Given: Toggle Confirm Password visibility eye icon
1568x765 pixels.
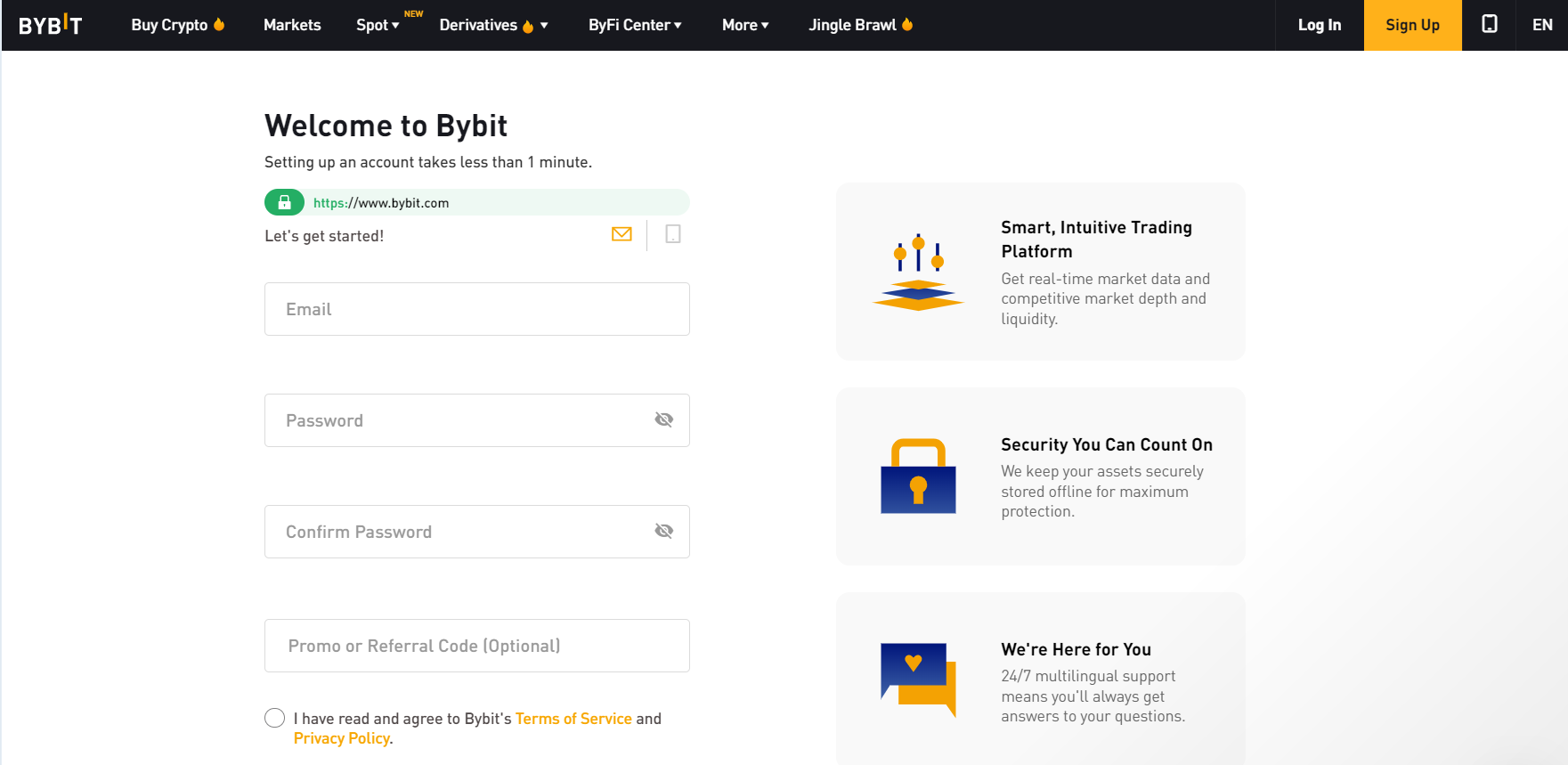Looking at the screenshot, I should 664,531.
